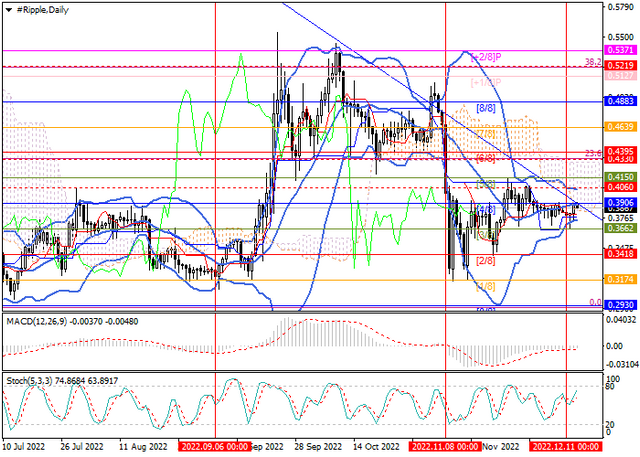Viewport: 640px width, 457px height.
Task: Click the 28 Sep 2022 date on time axis
Action: (318, 446)
